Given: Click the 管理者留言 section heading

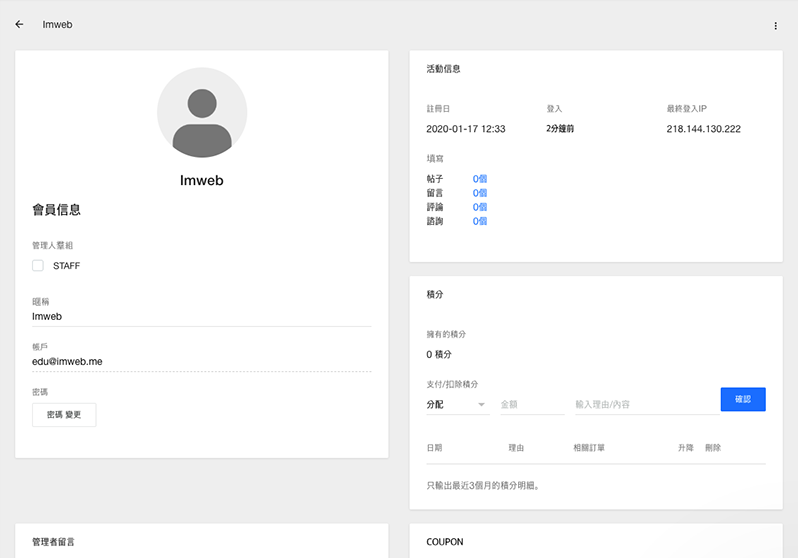Looking at the screenshot, I should coord(53,542).
